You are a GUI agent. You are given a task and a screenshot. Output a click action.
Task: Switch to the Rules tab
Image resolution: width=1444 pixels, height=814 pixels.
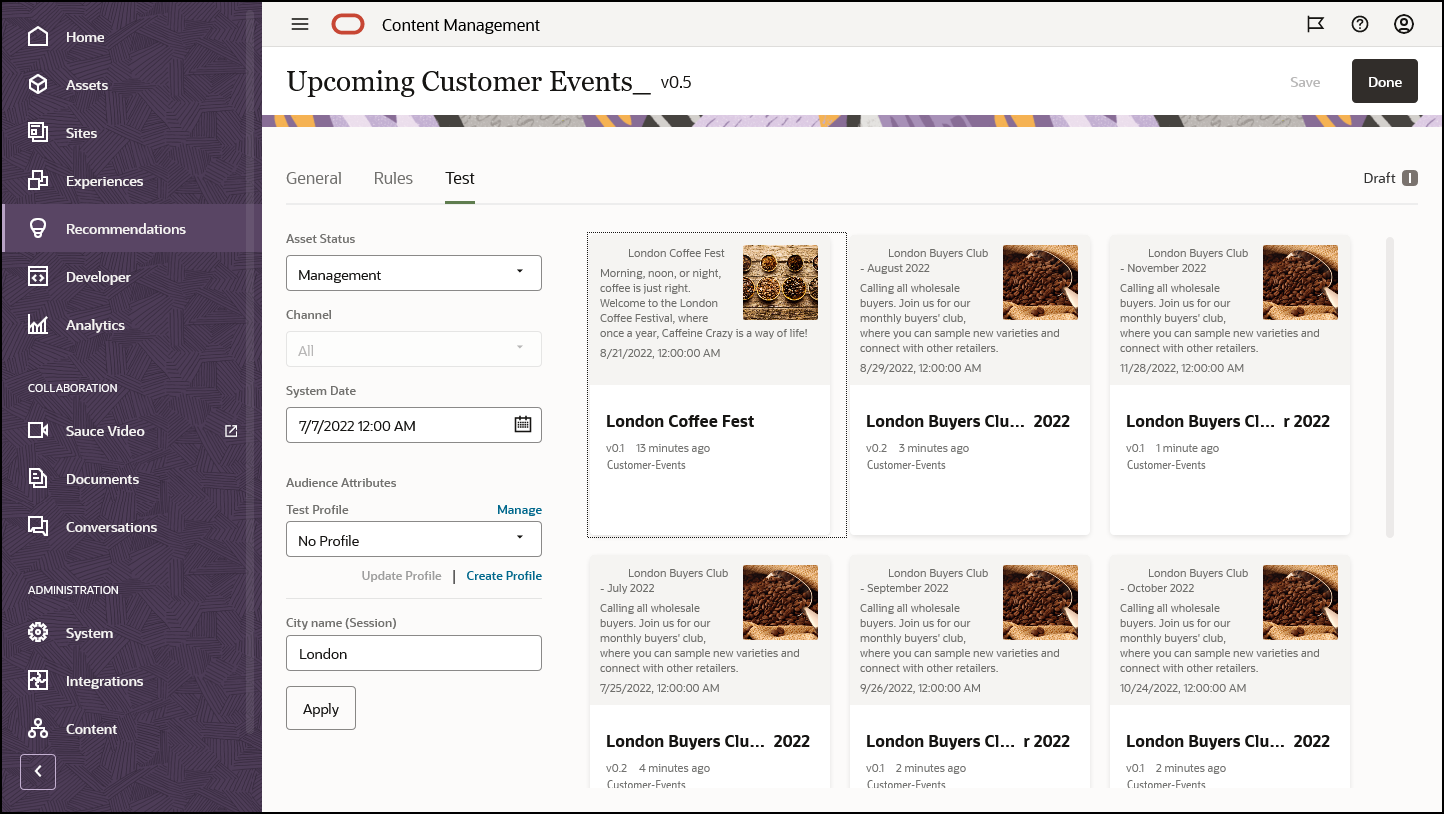393,178
